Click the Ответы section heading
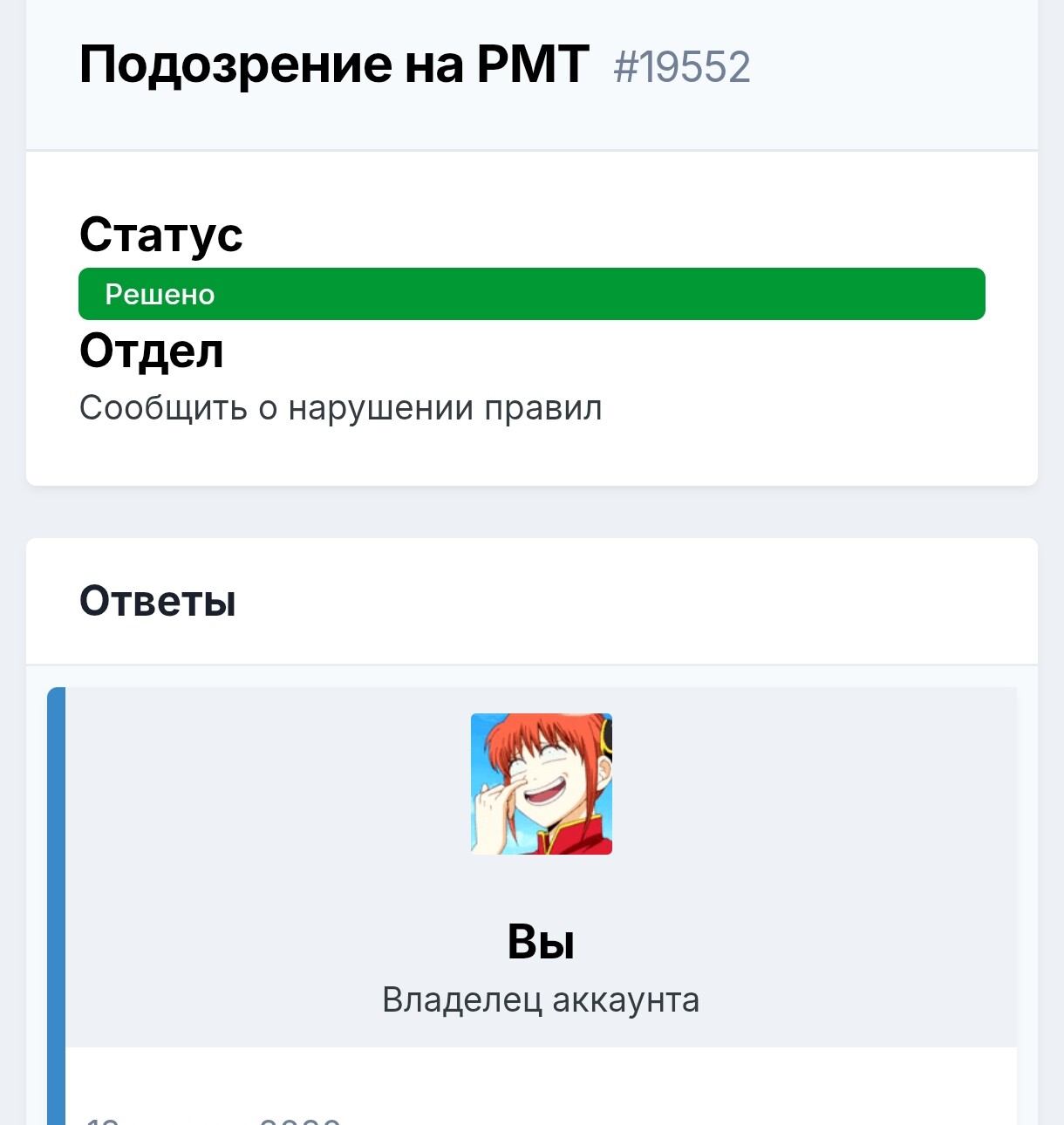This screenshot has height=1125, width=1064. 157,601
